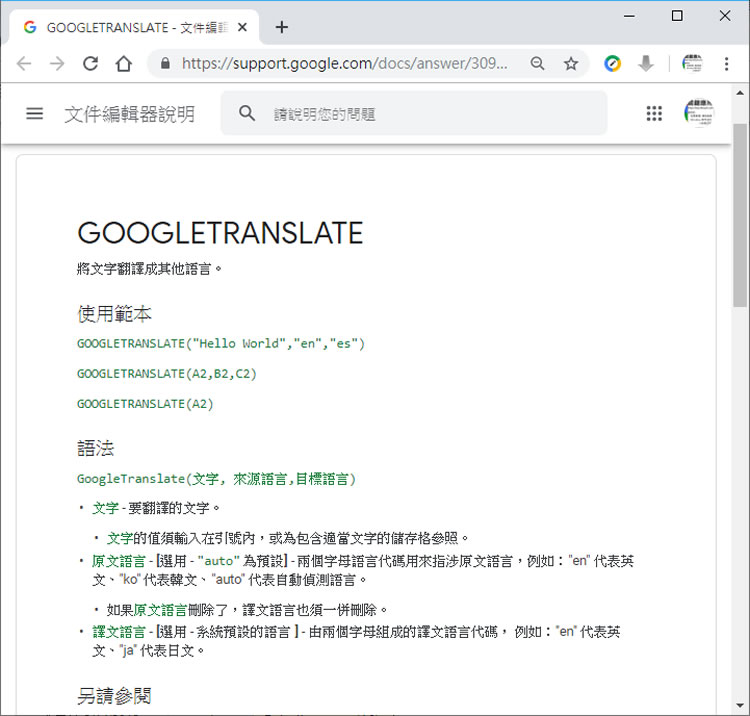Viewport: 750px width, 716px height.
Task: Click the 文件編輯器說明 header link
Action: coord(129,114)
